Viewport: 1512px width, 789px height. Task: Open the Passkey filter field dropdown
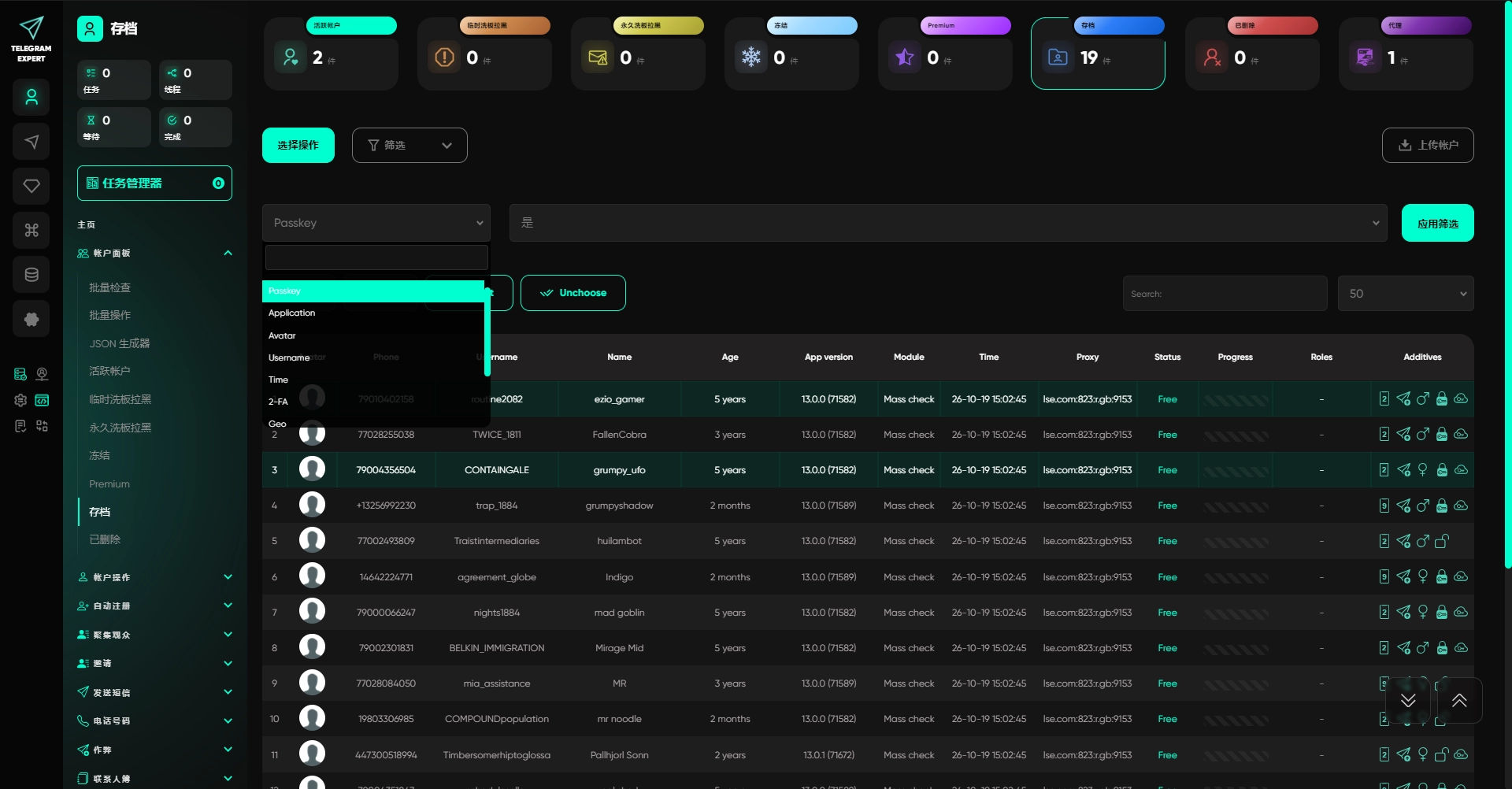376,223
